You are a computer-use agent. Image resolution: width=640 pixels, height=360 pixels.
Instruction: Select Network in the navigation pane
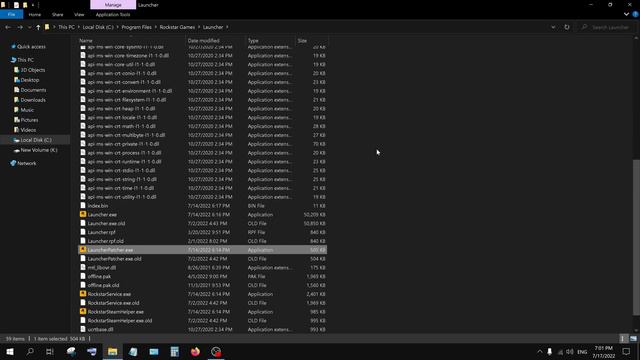pos(27,163)
